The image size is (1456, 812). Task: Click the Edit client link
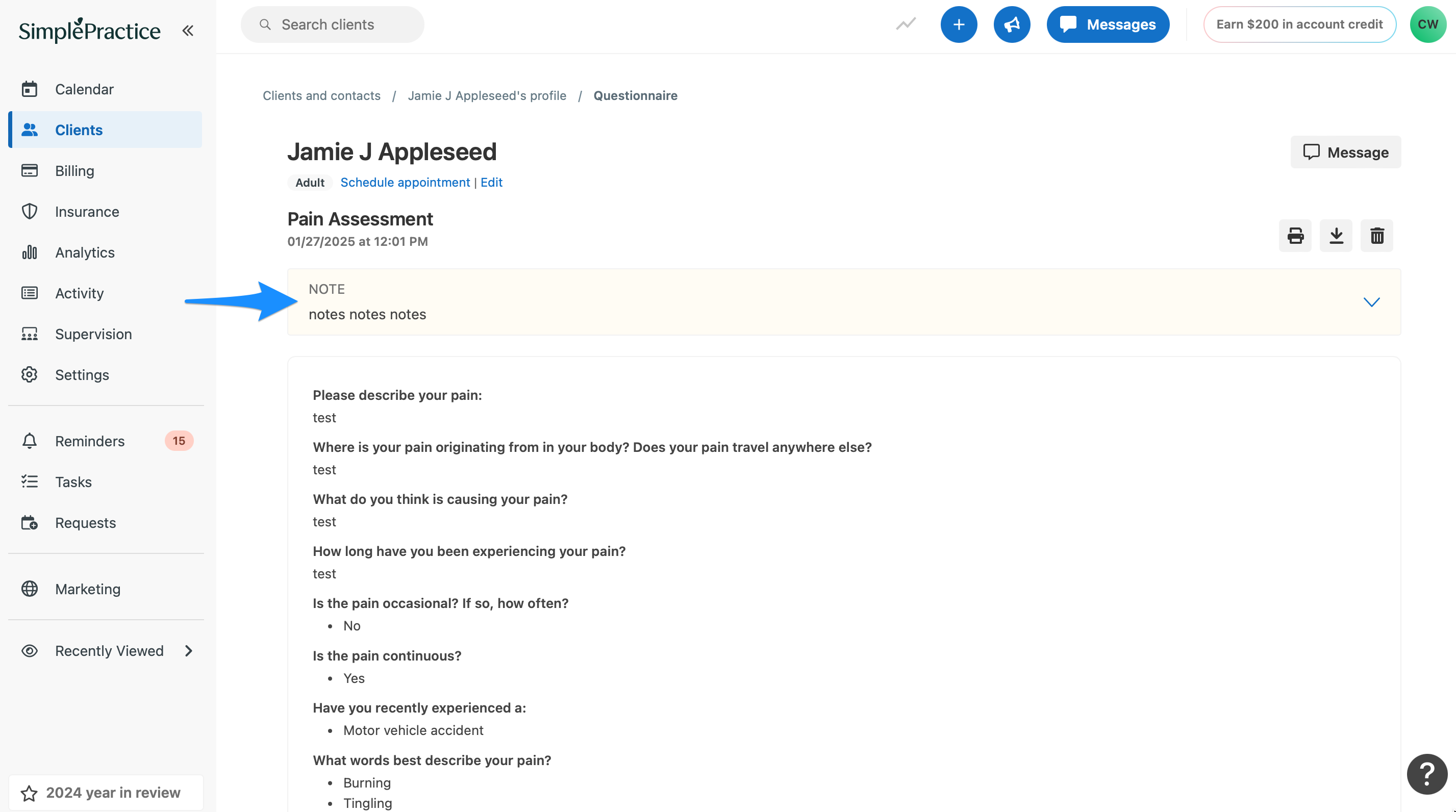(491, 183)
